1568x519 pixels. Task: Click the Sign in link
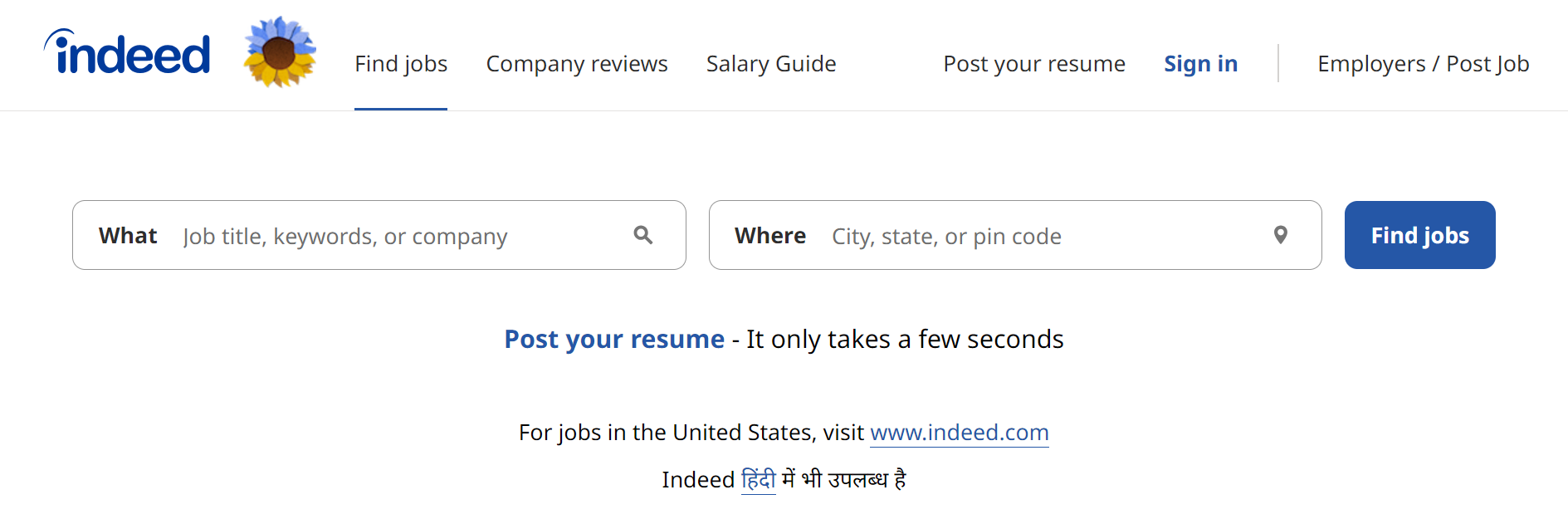coord(1200,64)
